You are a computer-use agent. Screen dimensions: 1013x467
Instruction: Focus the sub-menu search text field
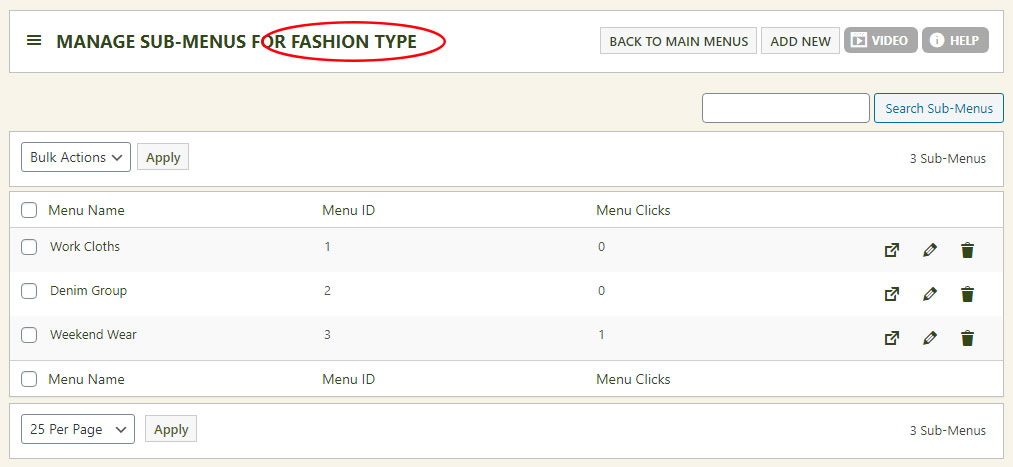785,108
